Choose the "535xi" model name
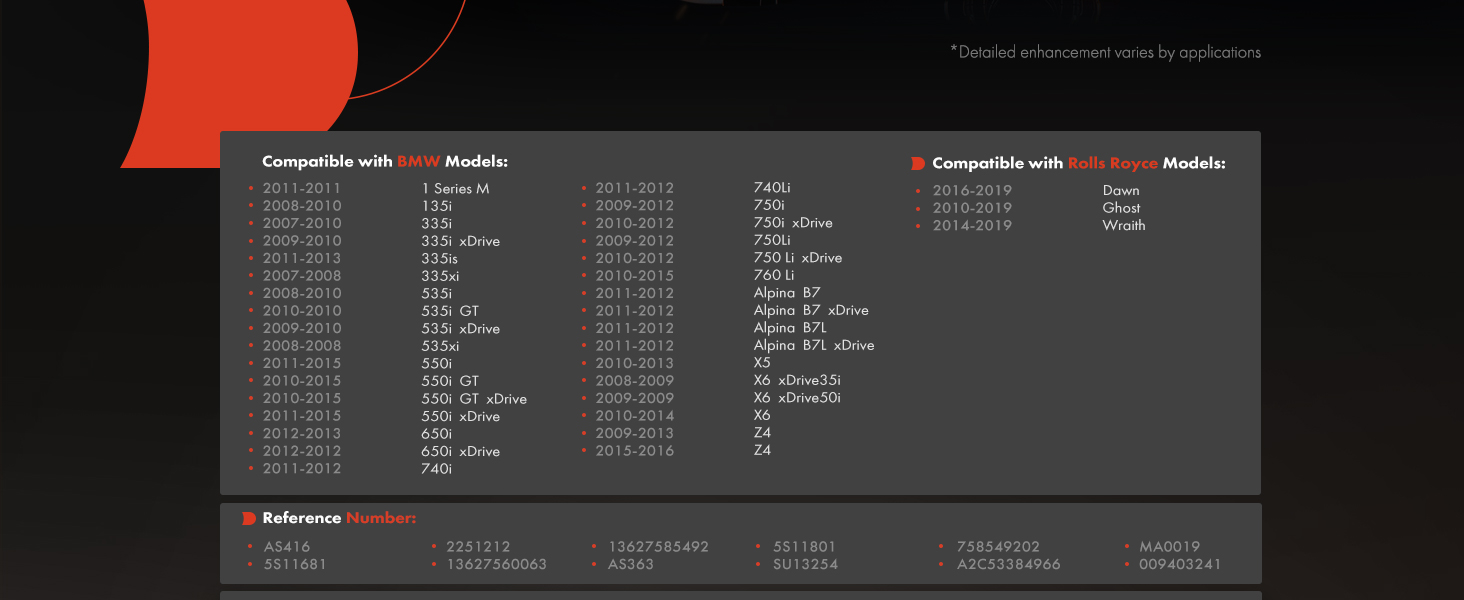This screenshot has height=600, width=1464. click(x=440, y=346)
